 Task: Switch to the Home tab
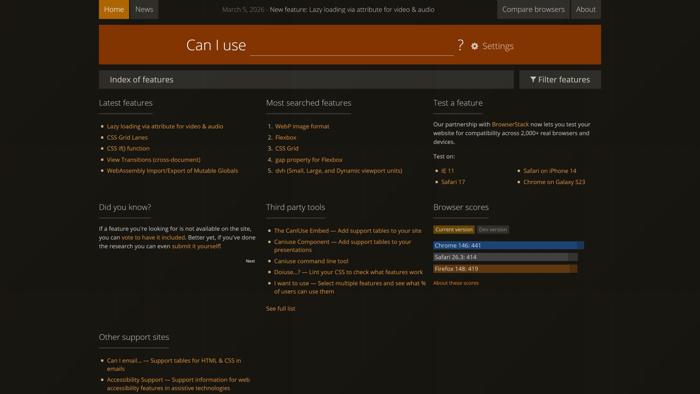click(x=114, y=9)
